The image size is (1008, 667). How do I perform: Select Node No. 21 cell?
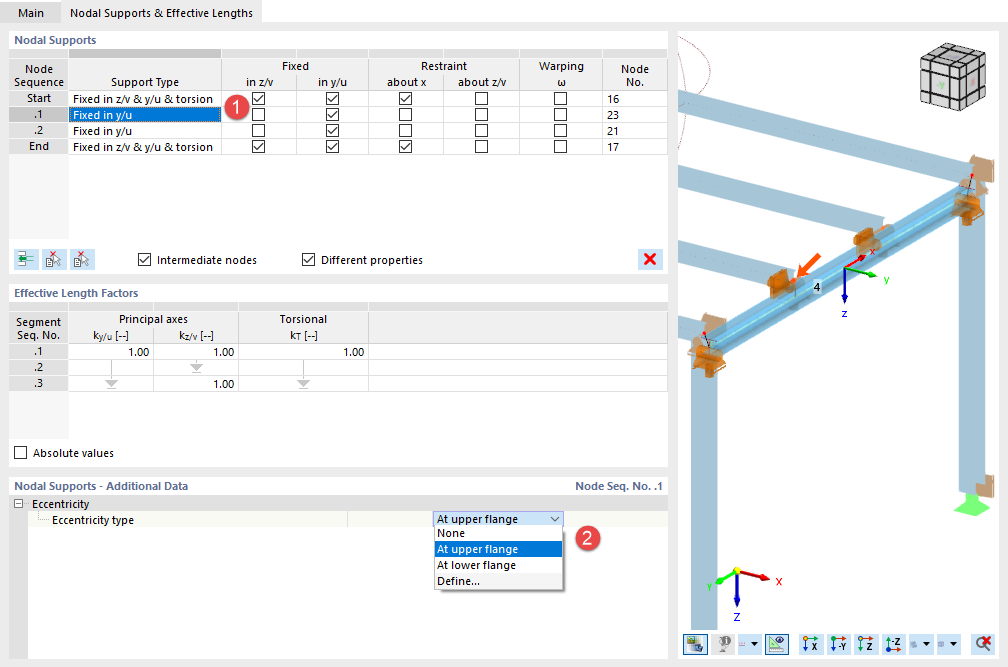click(634, 131)
